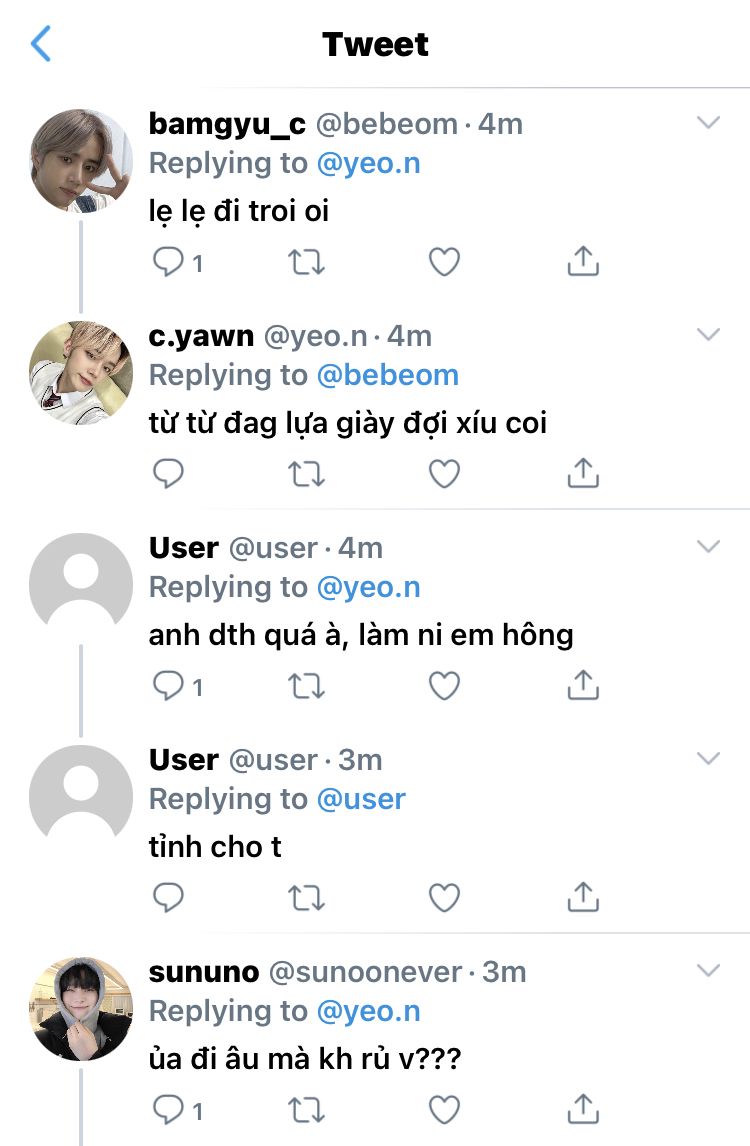
Task: Open sununo's profile avatar
Action: click(80, 1009)
